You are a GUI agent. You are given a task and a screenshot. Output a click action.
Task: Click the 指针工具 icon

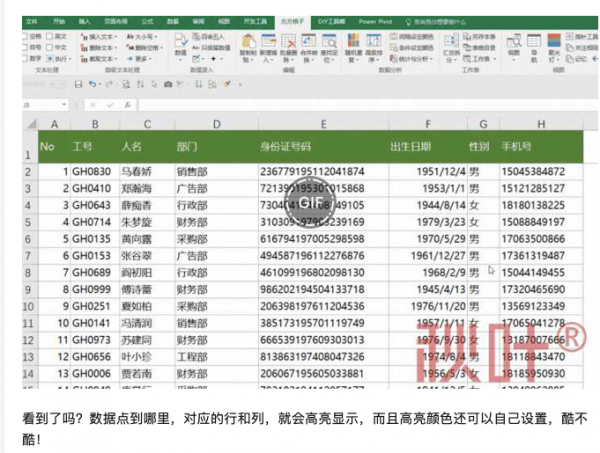pos(569,37)
